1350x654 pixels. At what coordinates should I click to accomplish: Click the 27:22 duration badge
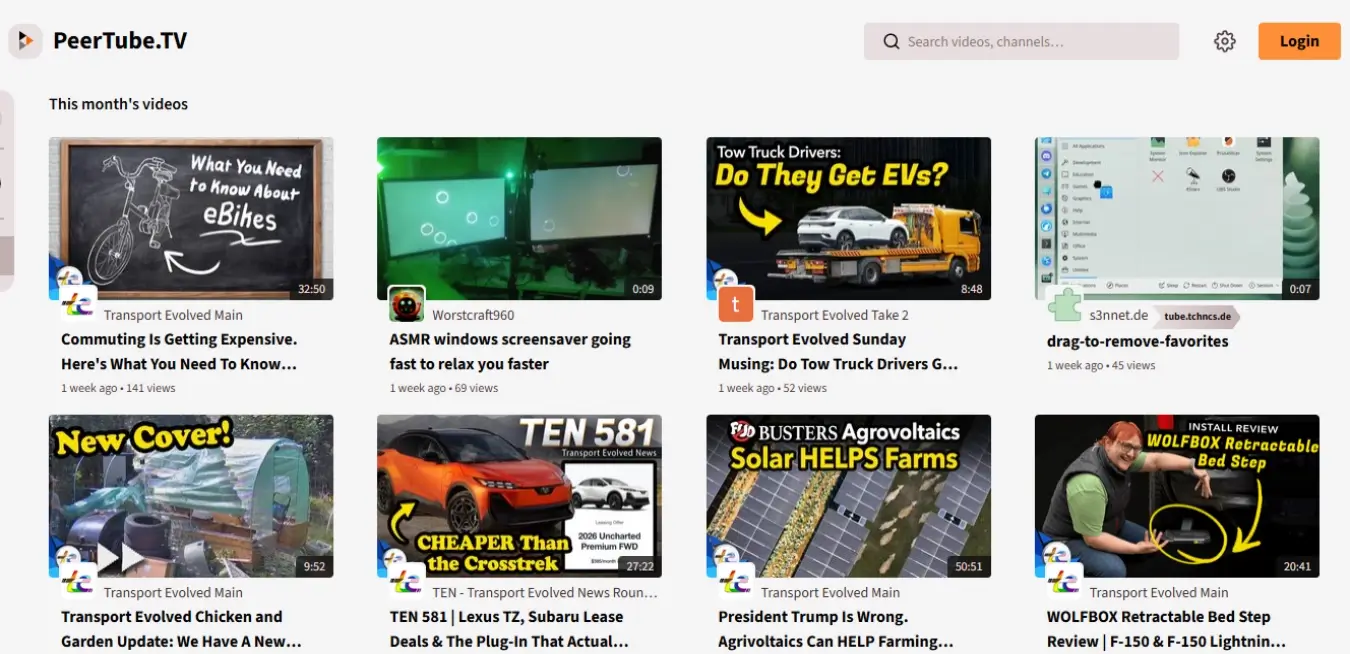point(640,566)
